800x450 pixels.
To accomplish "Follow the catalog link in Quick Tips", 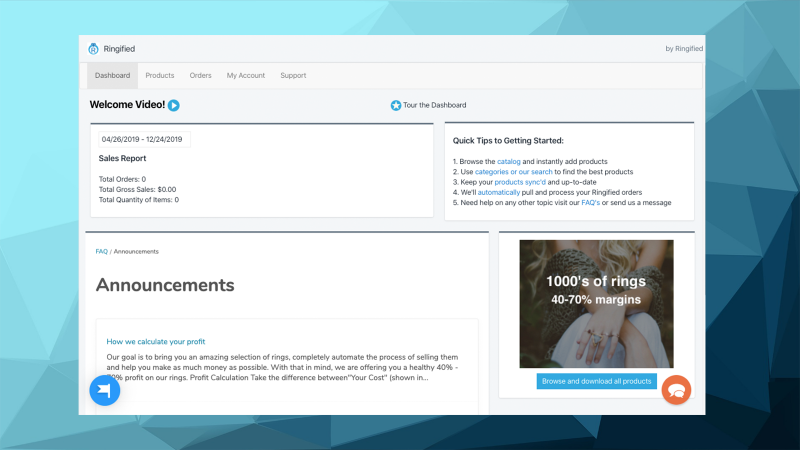I will pos(509,161).
